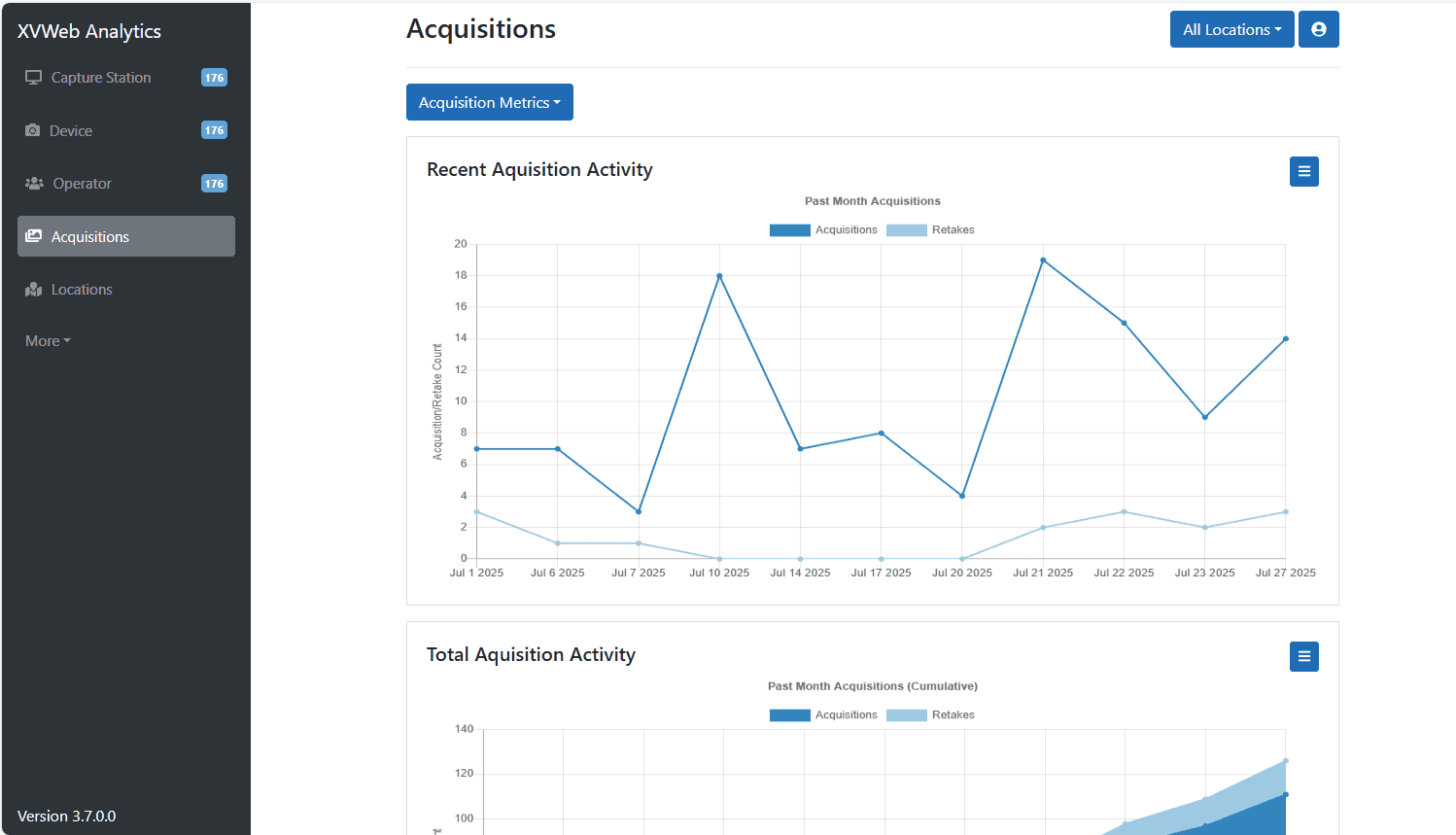1456x835 pixels.
Task: Select Operator in the sidebar
Action: pos(83,184)
